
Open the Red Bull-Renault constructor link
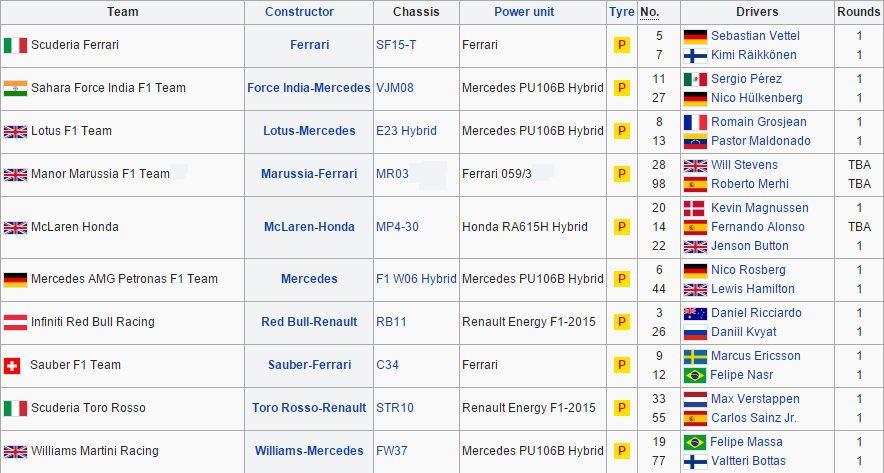pos(309,322)
